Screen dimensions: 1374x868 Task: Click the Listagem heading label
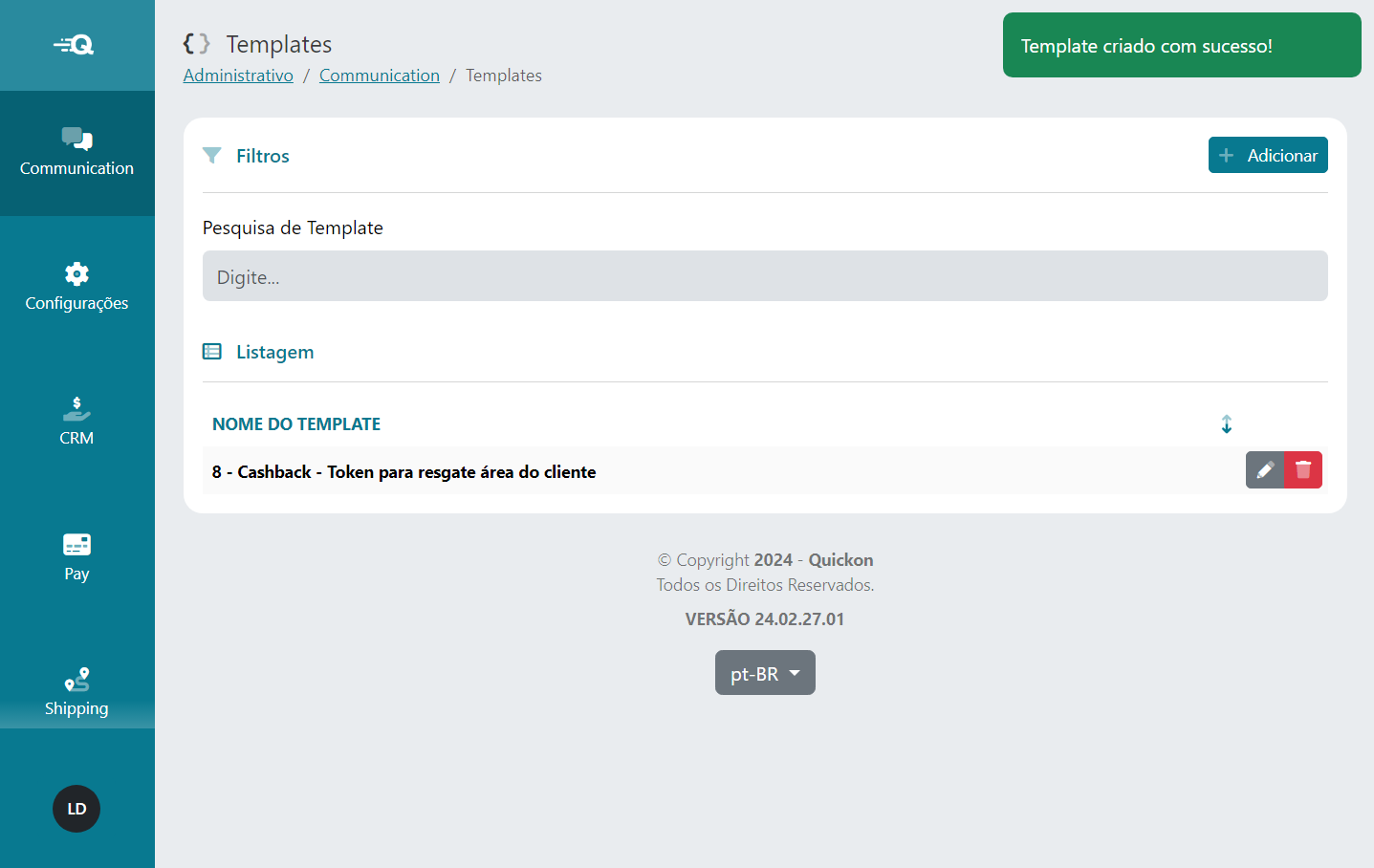point(275,352)
